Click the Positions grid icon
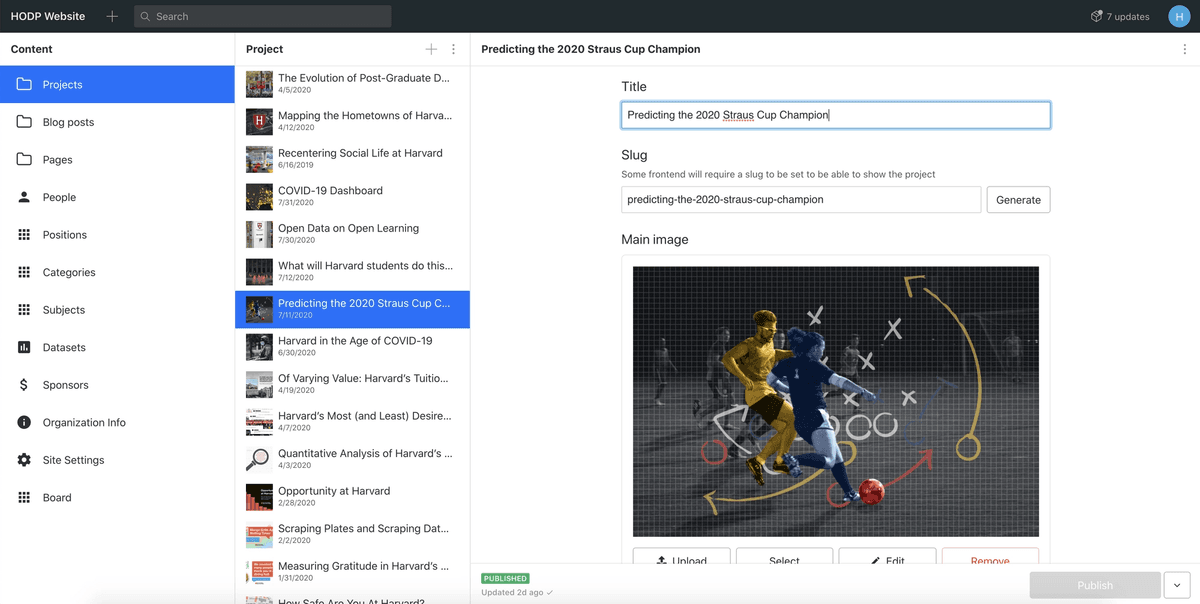Image resolution: width=1200 pixels, height=604 pixels. tap(24, 234)
